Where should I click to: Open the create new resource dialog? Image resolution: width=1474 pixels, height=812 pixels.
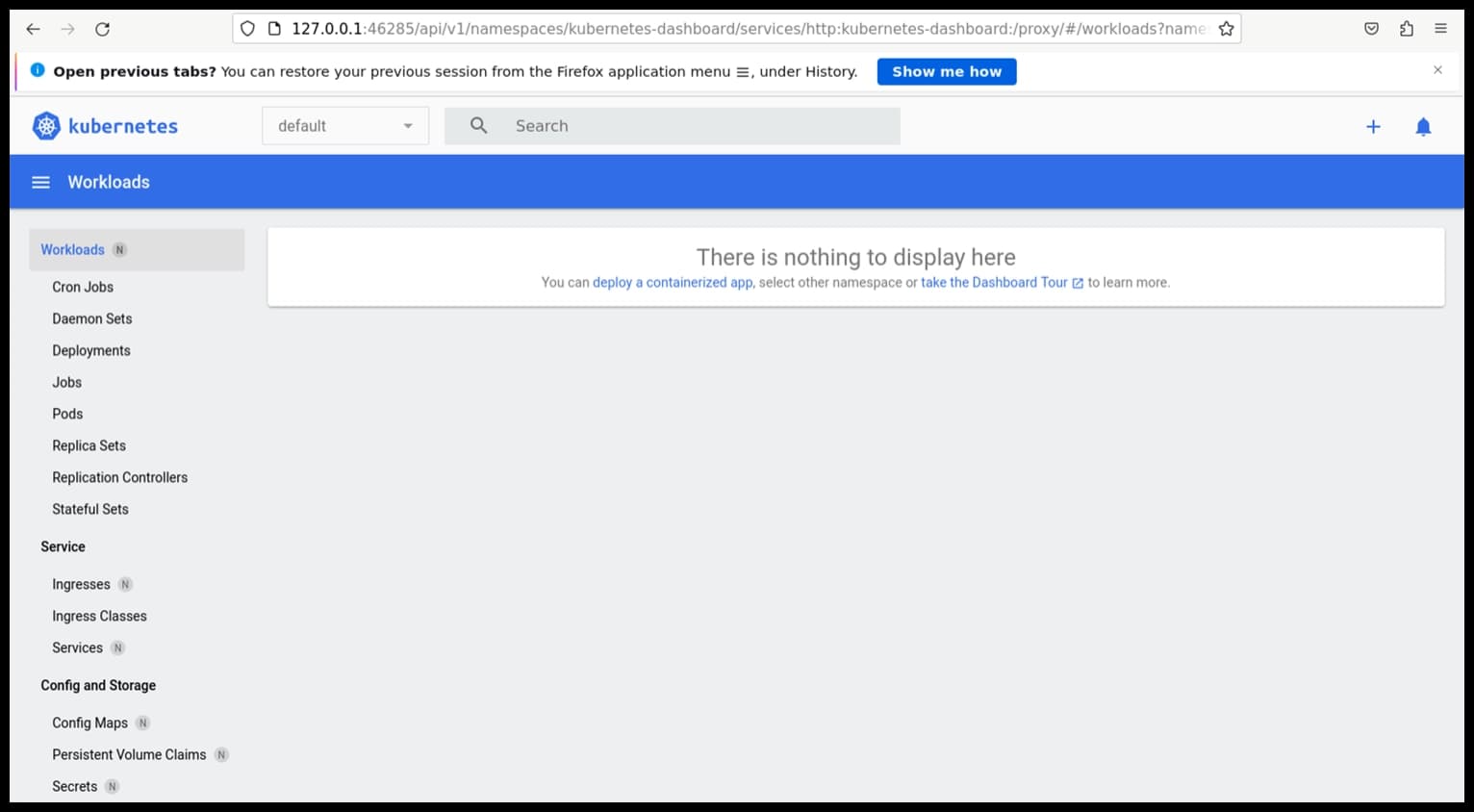tap(1373, 126)
